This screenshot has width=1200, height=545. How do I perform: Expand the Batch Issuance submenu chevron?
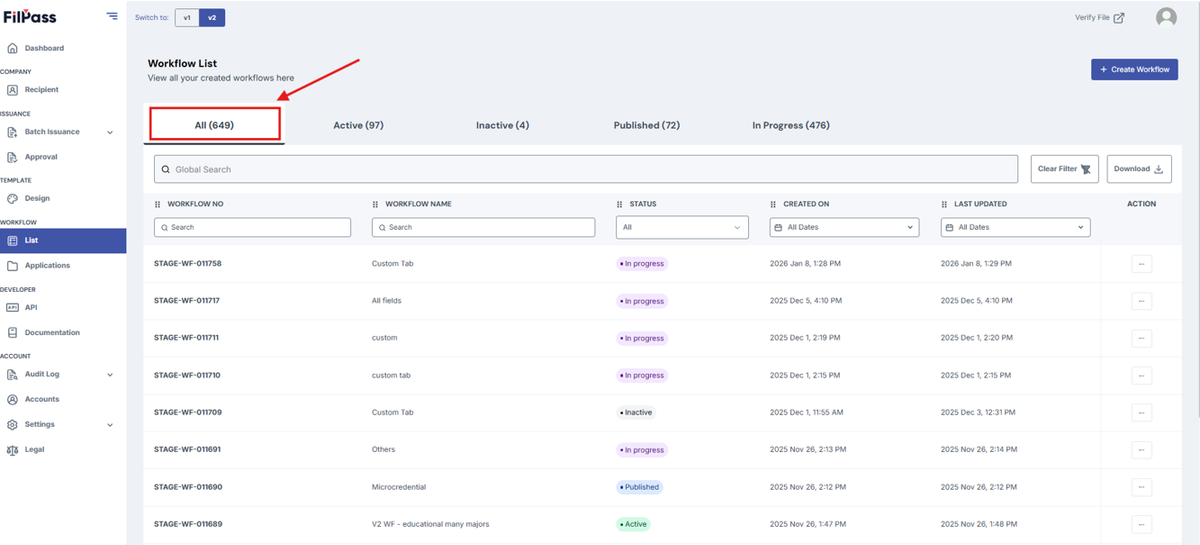(x=110, y=132)
